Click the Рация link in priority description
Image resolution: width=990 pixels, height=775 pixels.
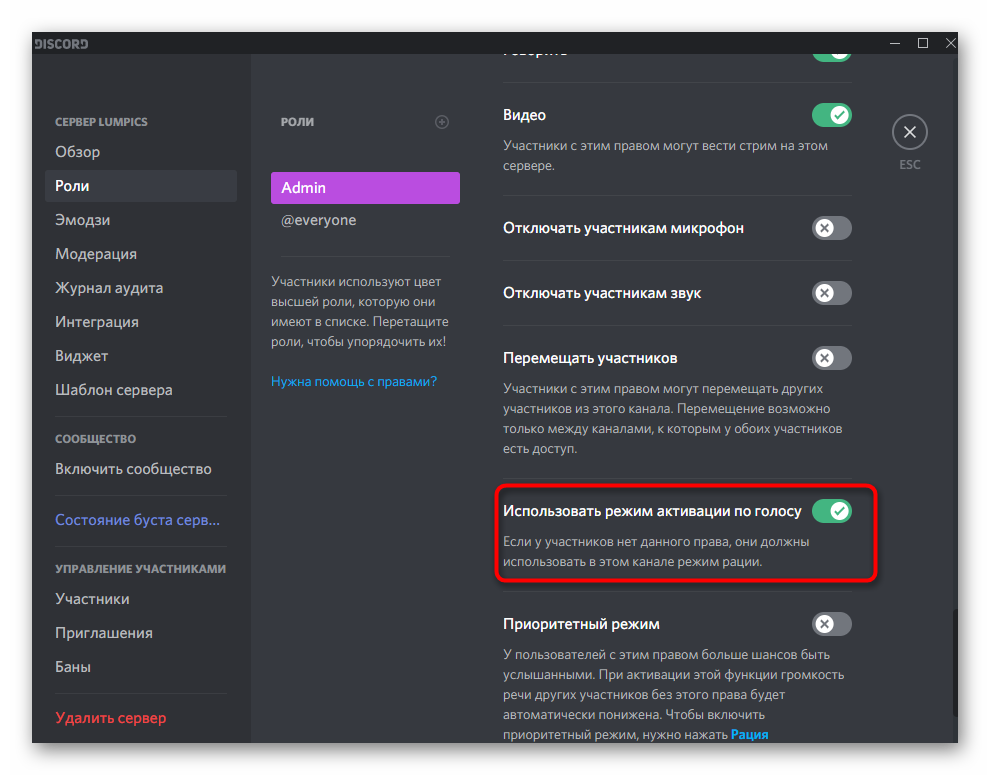(x=749, y=734)
